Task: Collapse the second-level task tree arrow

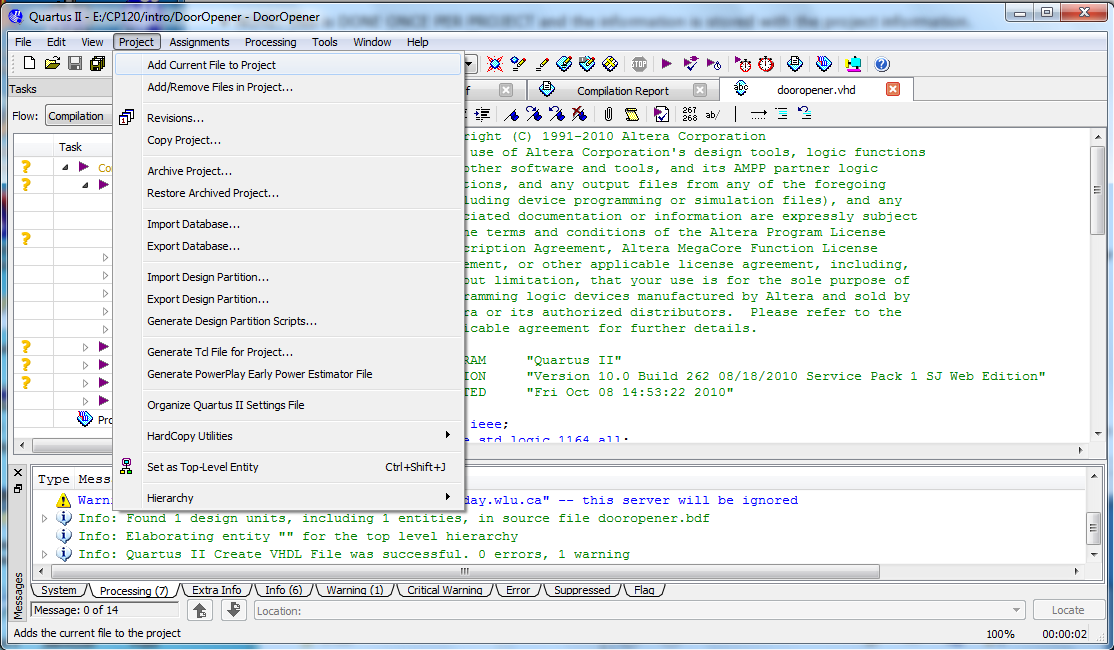Action: tap(85, 185)
